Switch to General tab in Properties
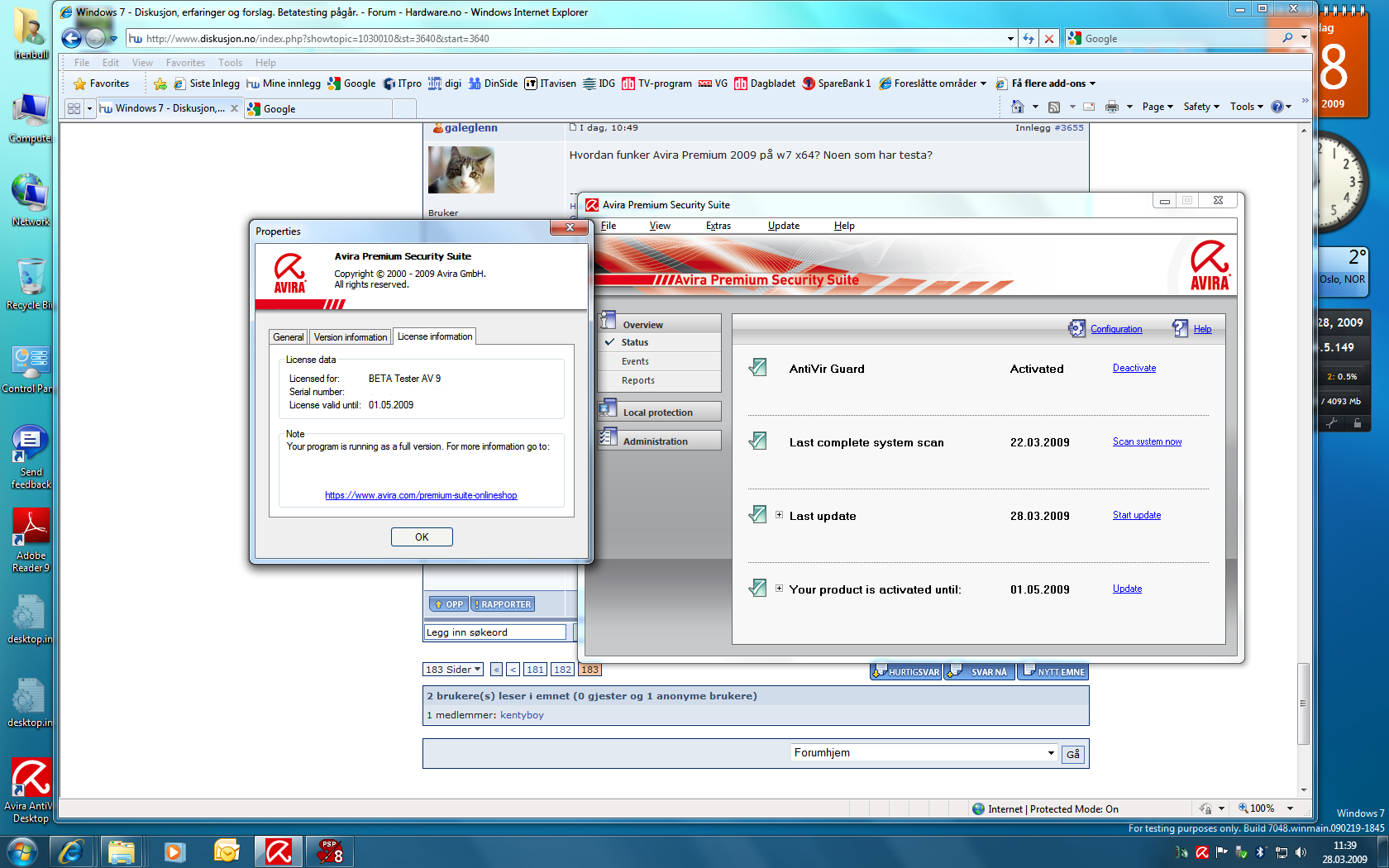1389x868 pixels. (289, 337)
